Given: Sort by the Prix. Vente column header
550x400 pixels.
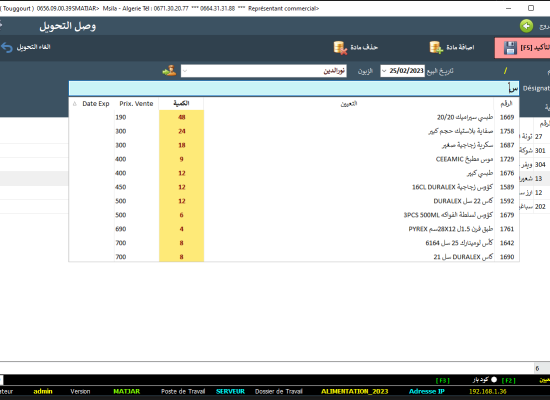Looking at the screenshot, I should click(136, 104).
